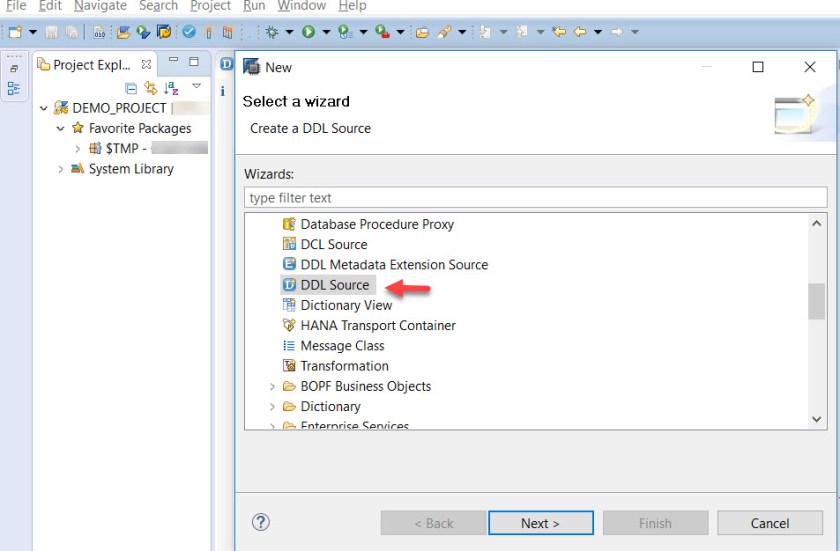
Task: Close the Project Explorer tab with its X
Action: pyautogui.click(x=146, y=64)
